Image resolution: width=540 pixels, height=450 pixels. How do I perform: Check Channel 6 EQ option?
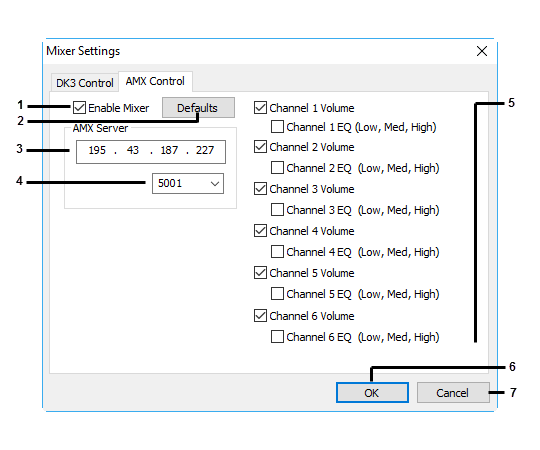coord(277,336)
